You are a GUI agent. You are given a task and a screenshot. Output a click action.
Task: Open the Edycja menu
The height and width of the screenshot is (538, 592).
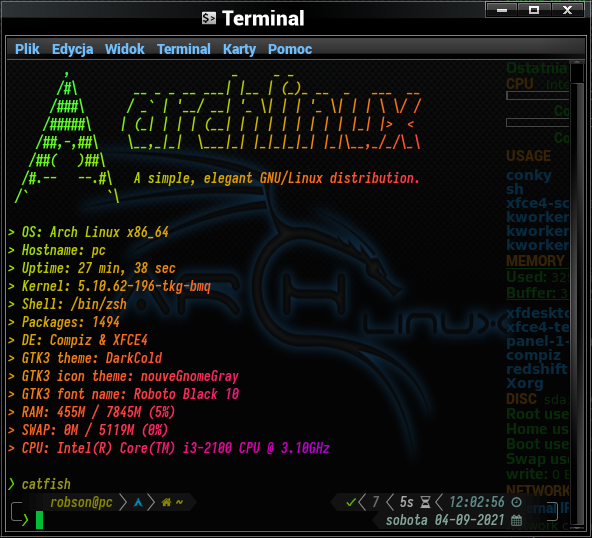pos(72,49)
